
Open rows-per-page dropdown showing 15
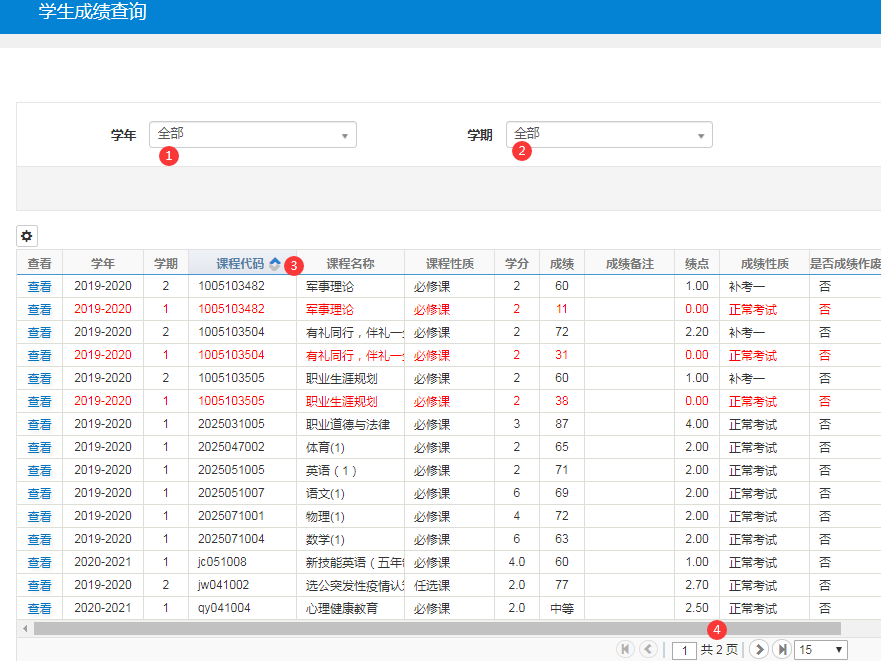point(821,650)
